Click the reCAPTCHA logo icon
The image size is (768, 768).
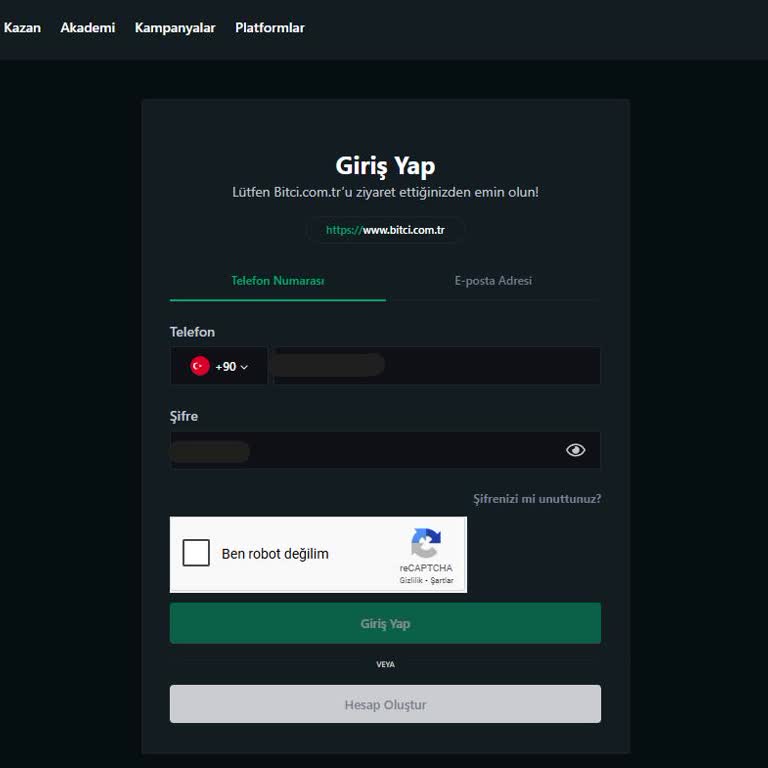(426, 543)
